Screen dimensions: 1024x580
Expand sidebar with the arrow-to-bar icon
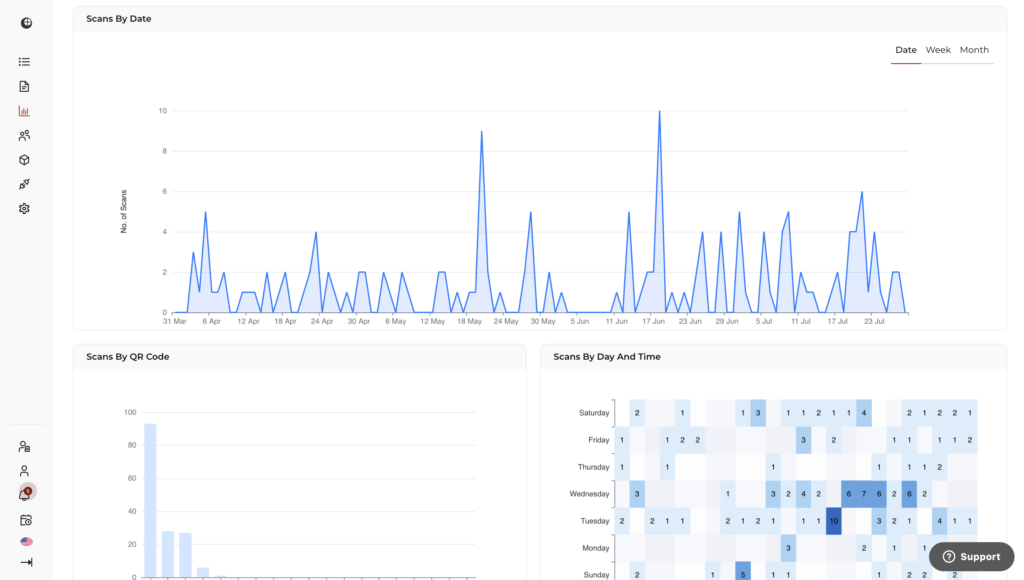(x=26, y=562)
